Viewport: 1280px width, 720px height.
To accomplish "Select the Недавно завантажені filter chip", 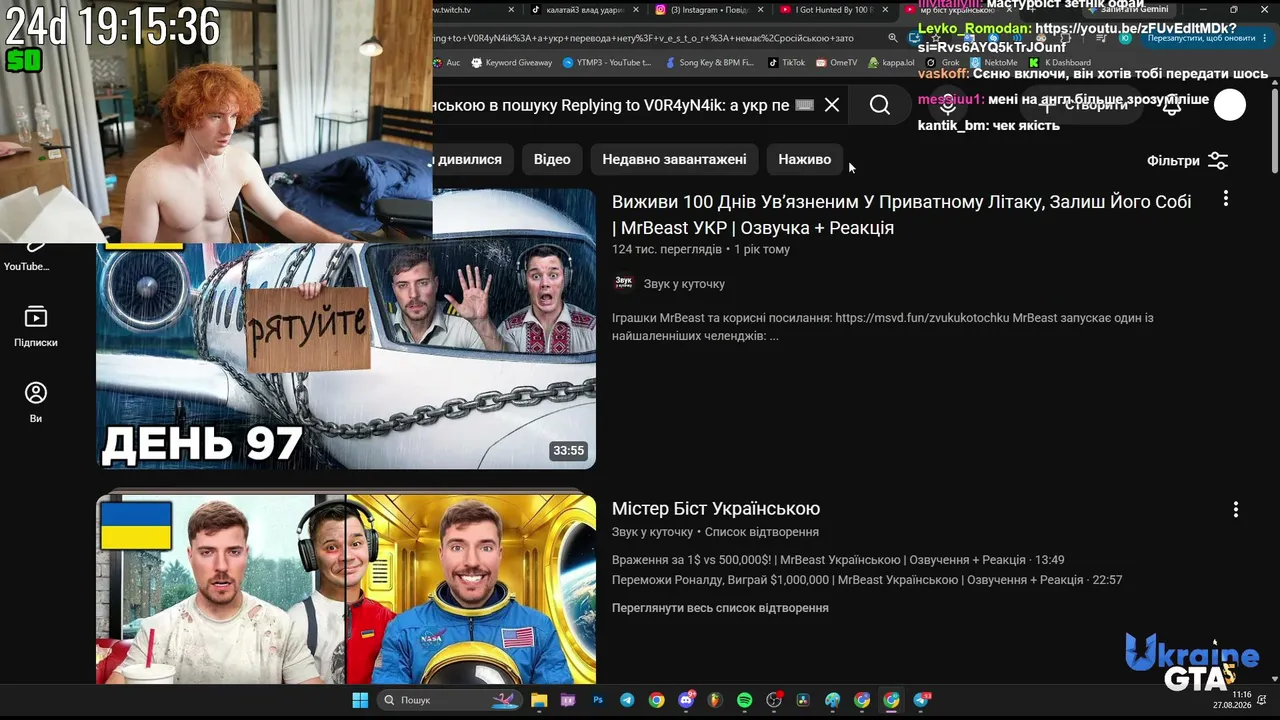I will pyautogui.click(x=674, y=160).
